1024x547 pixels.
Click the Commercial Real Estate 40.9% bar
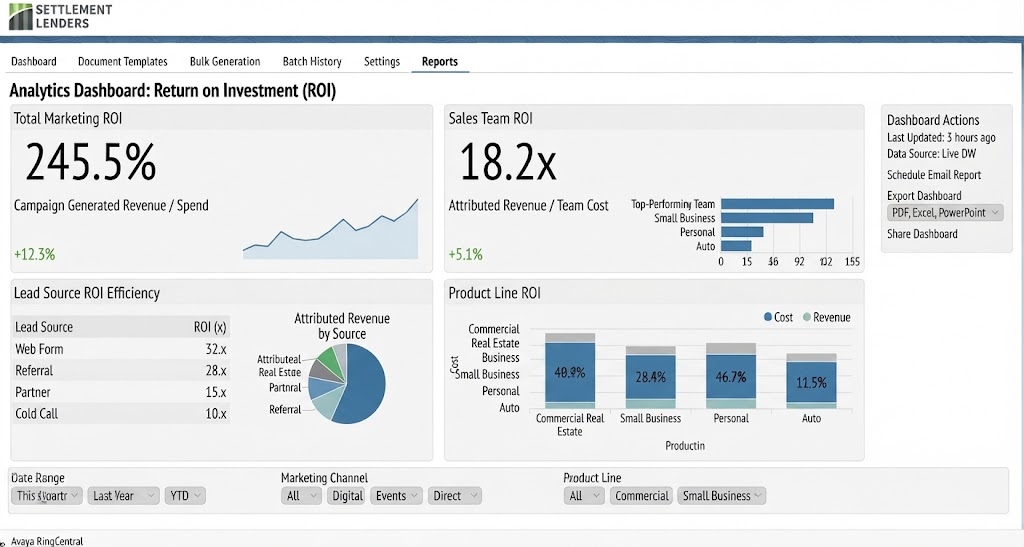point(569,372)
